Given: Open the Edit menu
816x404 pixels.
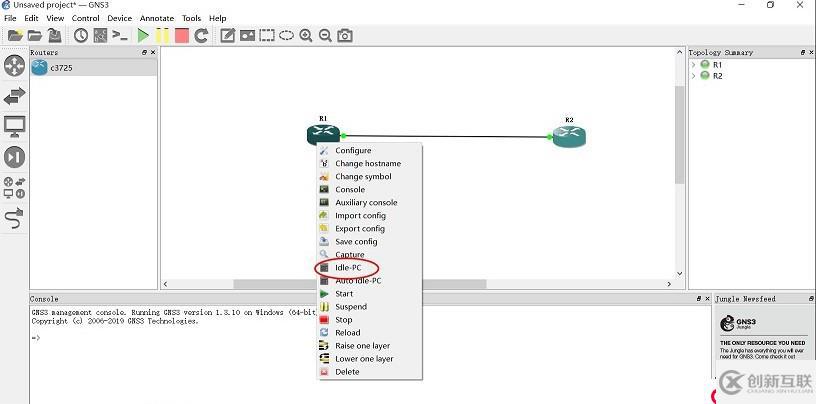Looking at the screenshot, I should (x=31, y=18).
